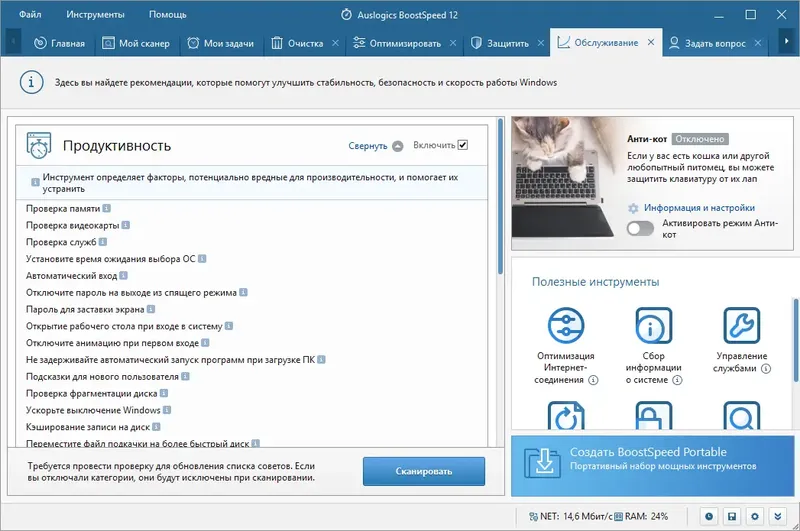The width and height of the screenshot is (800, 531).
Task: Open Оптимизация Интернет-соединения tool icon
Action: [x=566, y=325]
